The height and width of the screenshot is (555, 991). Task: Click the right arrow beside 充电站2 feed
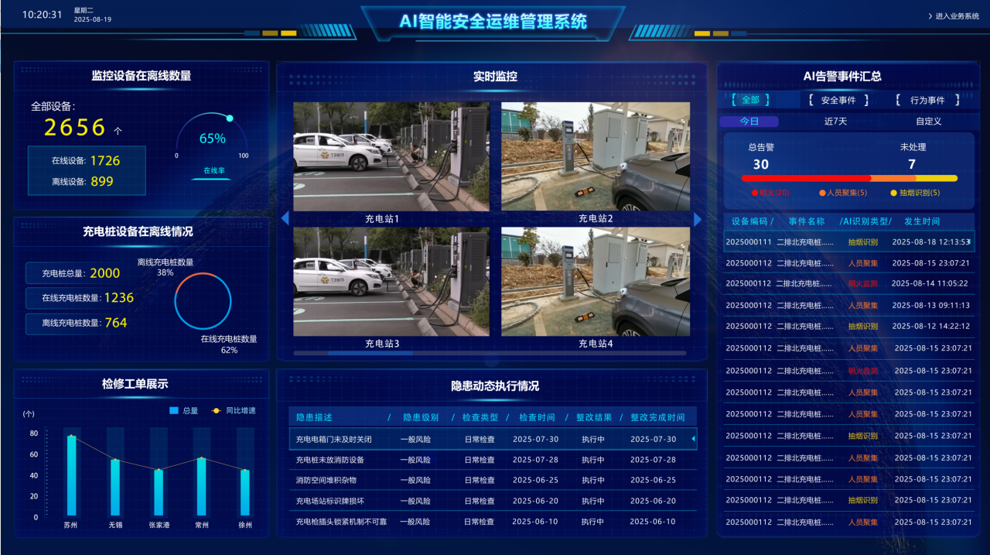(x=698, y=219)
